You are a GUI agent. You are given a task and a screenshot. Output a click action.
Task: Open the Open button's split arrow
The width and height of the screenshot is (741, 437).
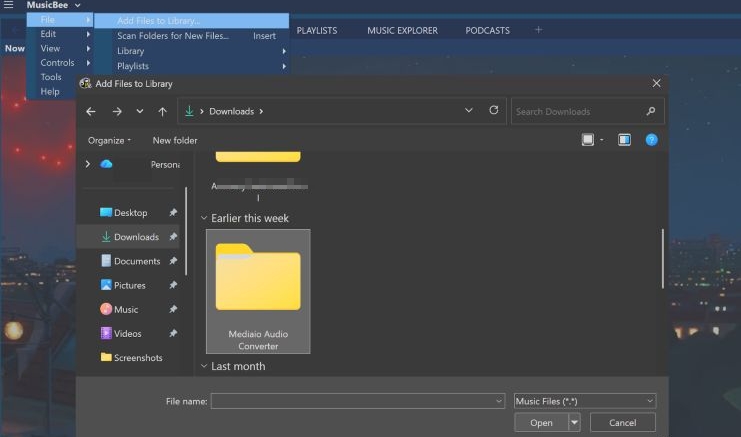coord(574,422)
